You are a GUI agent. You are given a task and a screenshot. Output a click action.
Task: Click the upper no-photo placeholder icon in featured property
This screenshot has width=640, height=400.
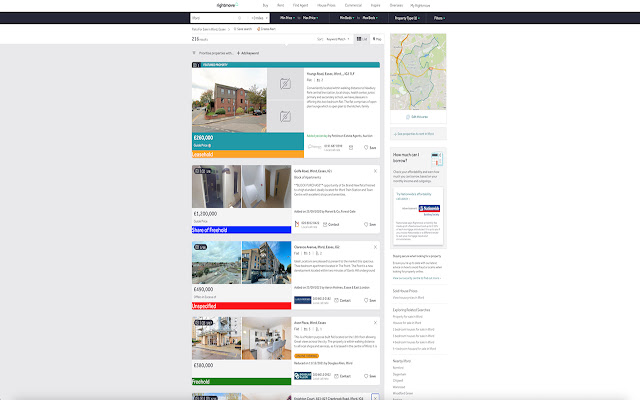point(285,84)
